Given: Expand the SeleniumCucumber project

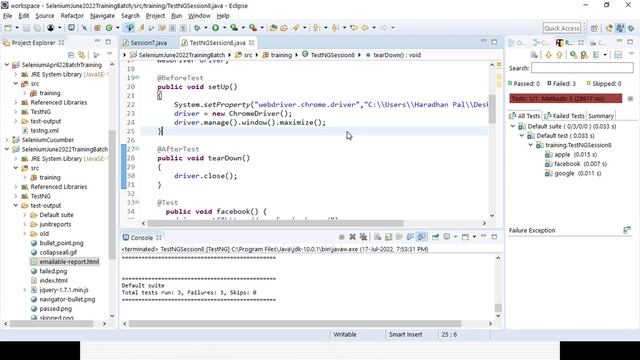Looking at the screenshot, I should (x=7, y=140).
